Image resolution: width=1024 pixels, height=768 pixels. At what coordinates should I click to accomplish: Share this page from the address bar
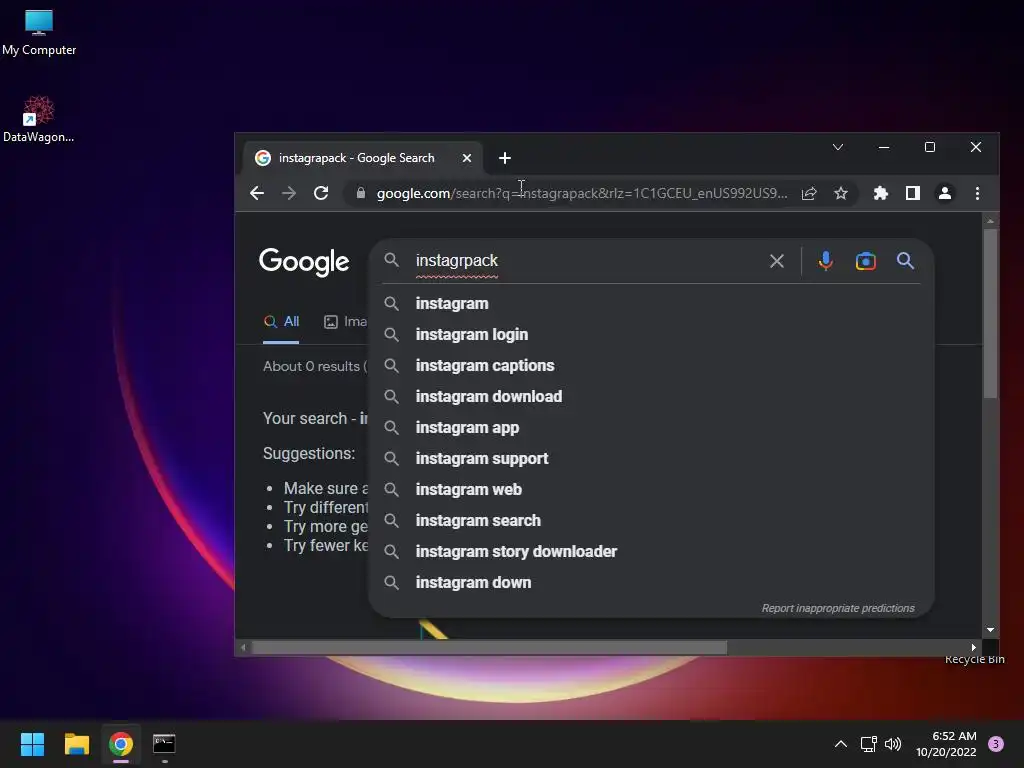click(x=809, y=193)
